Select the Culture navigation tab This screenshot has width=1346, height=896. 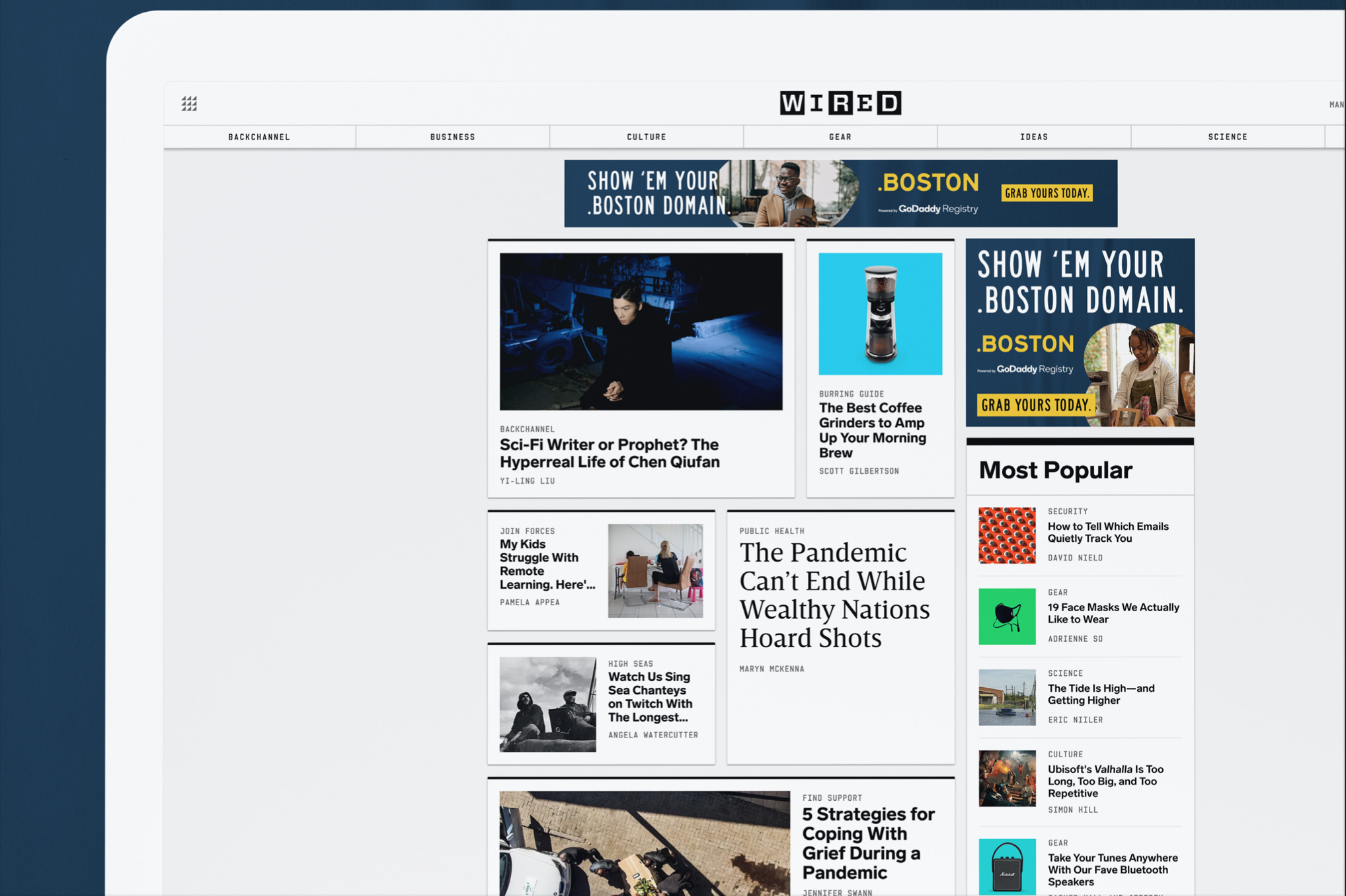tap(647, 137)
